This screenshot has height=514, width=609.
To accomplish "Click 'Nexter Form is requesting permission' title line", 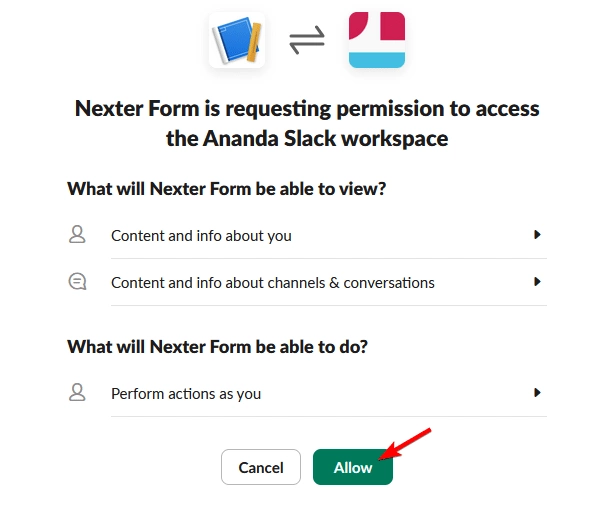I will (307, 108).
